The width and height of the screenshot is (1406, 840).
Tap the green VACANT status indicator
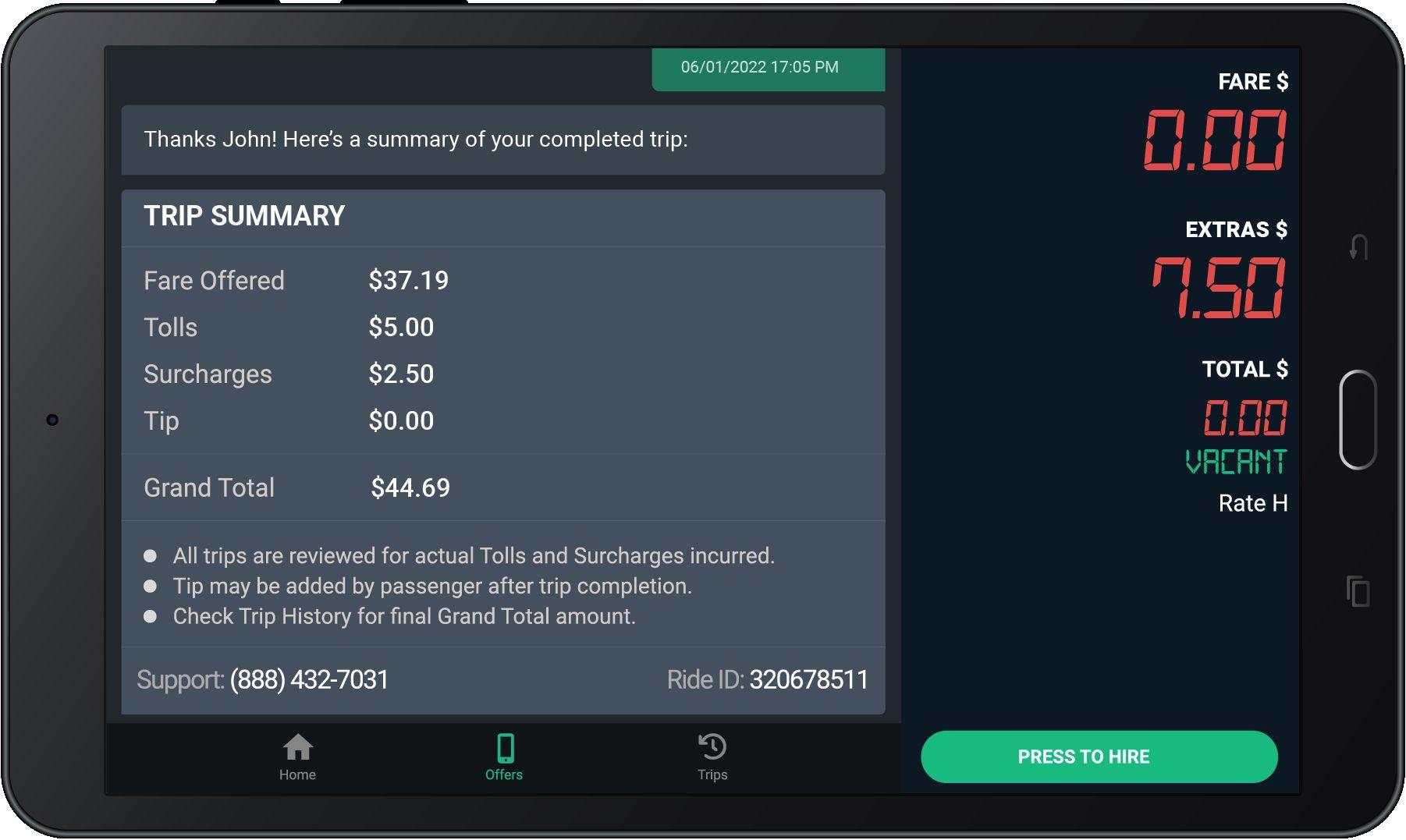(1236, 462)
